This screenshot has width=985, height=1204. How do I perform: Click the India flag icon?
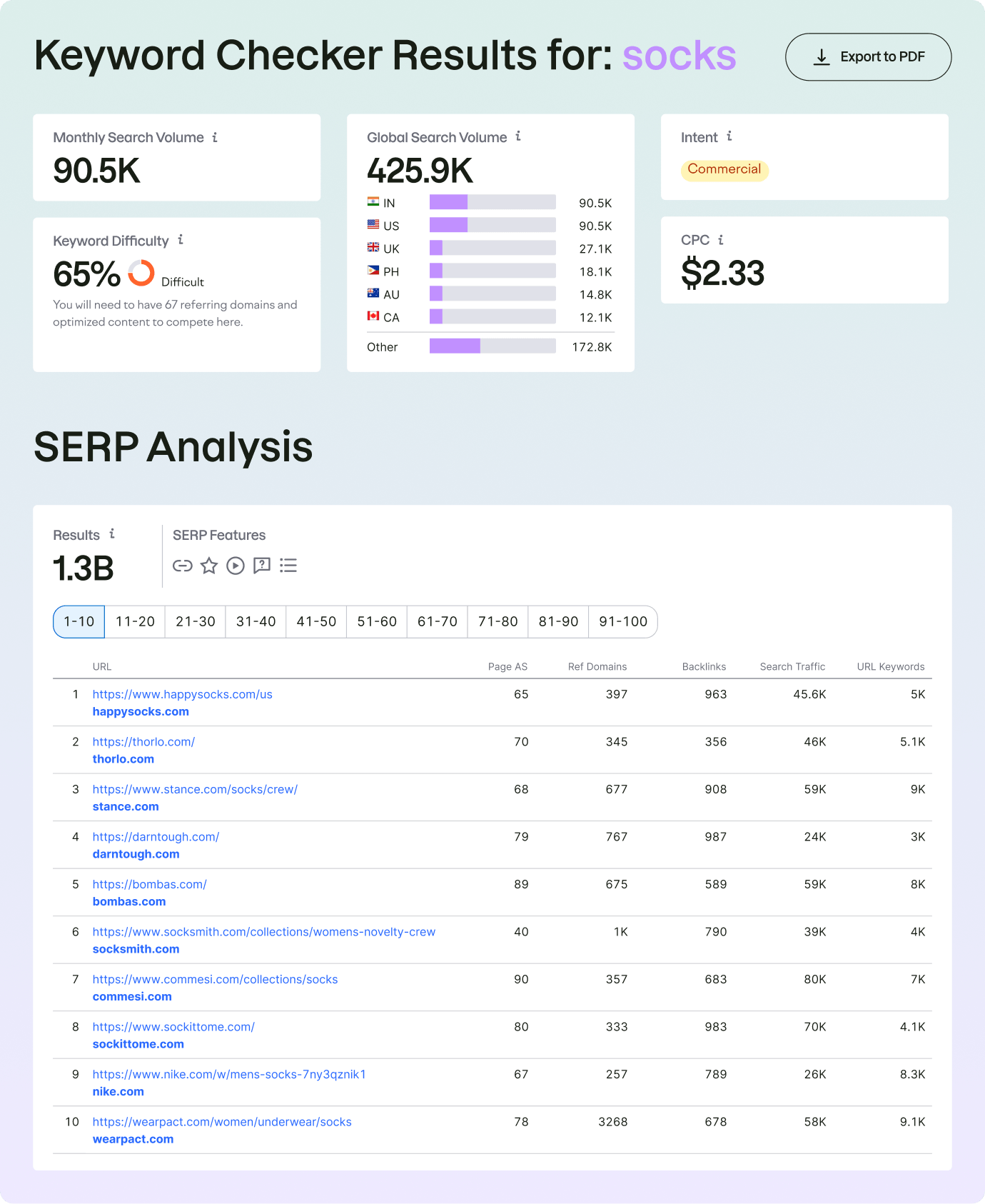tap(373, 202)
